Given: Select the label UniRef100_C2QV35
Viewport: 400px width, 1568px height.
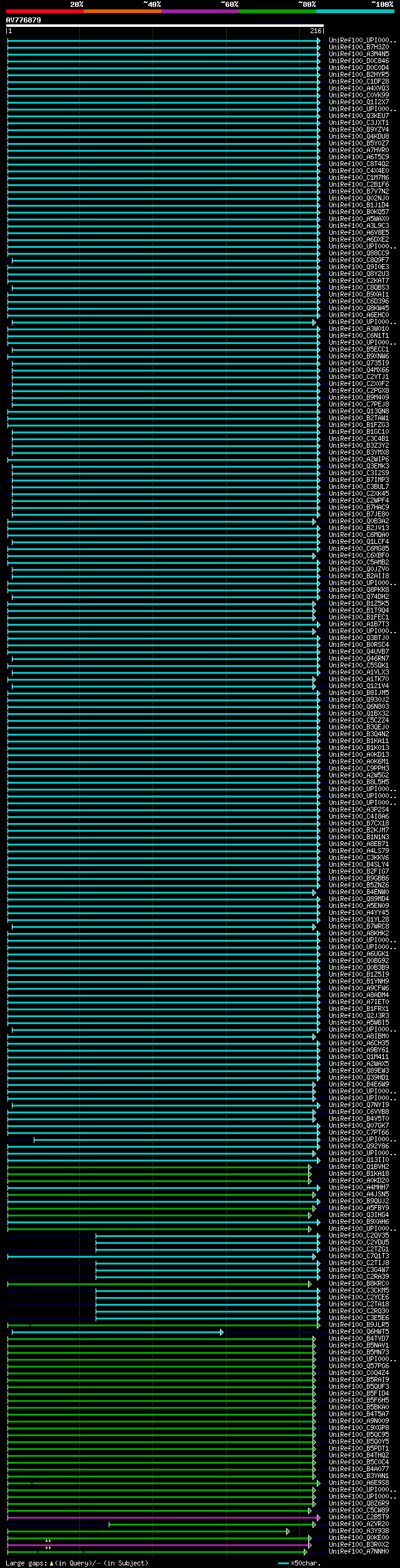Looking at the screenshot, I should click(x=359, y=1235).
